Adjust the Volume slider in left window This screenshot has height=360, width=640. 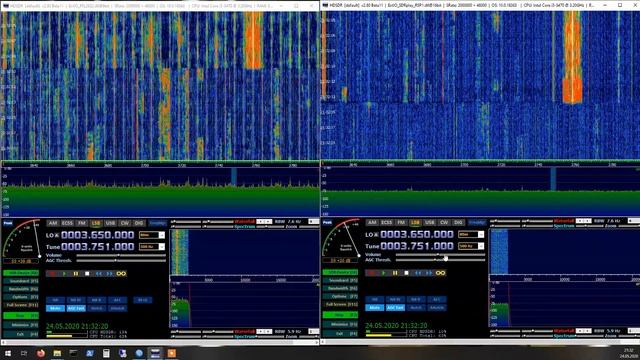121,256
